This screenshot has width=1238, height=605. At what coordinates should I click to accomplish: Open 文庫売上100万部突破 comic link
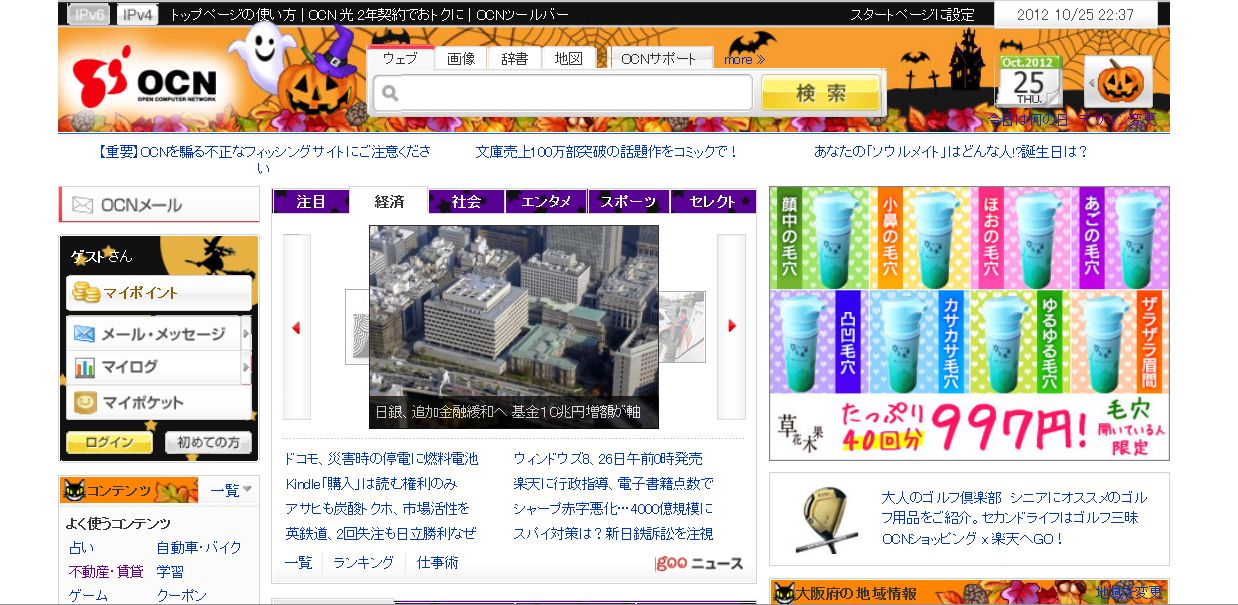[607, 152]
